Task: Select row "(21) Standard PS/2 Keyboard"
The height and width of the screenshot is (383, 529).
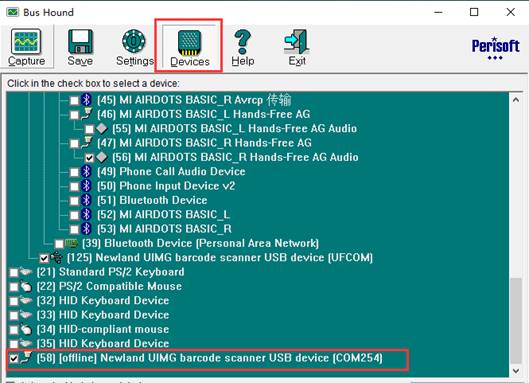Action: pos(110,272)
